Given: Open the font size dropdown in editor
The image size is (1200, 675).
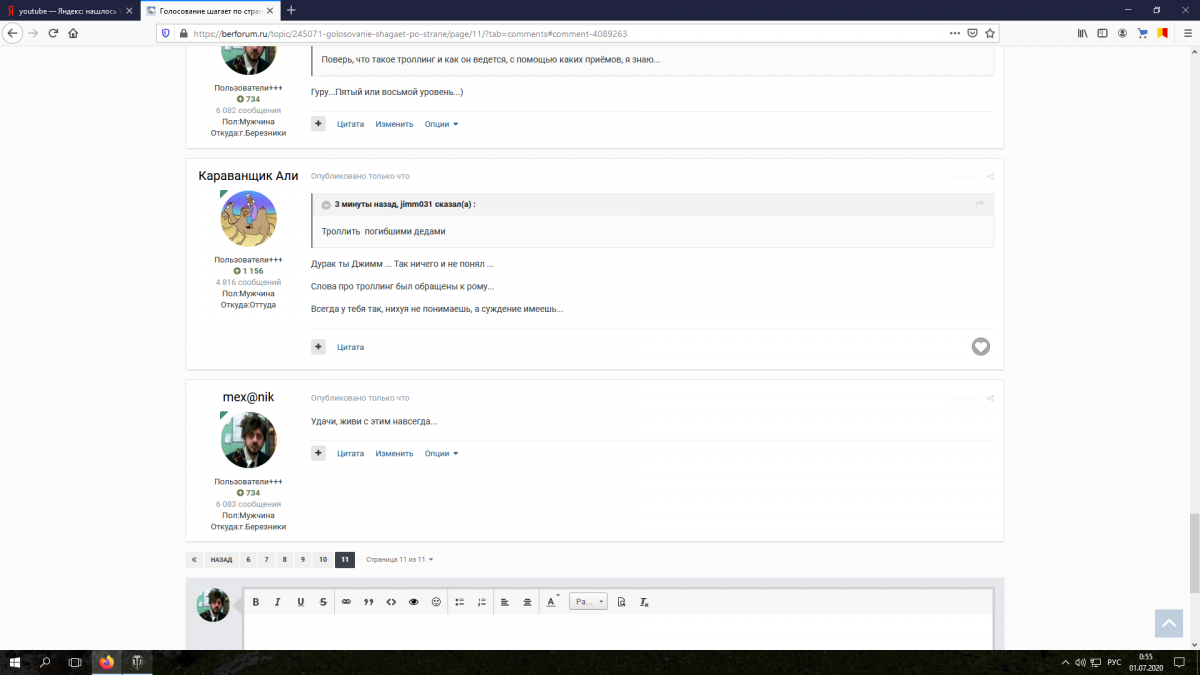Looking at the screenshot, I should (x=588, y=602).
